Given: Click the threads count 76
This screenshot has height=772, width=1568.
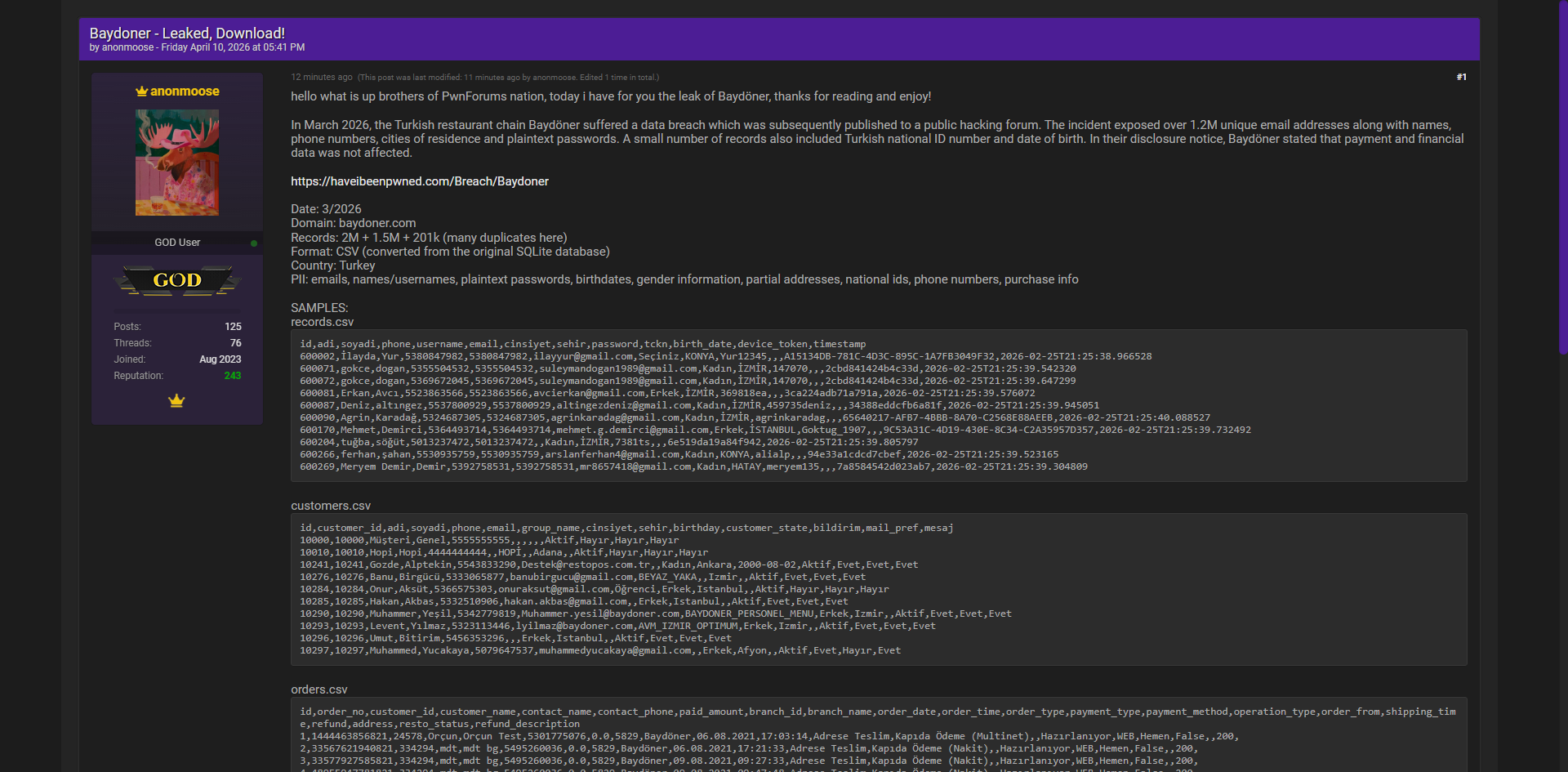Looking at the screenshot, I should (x=235, y=343).
